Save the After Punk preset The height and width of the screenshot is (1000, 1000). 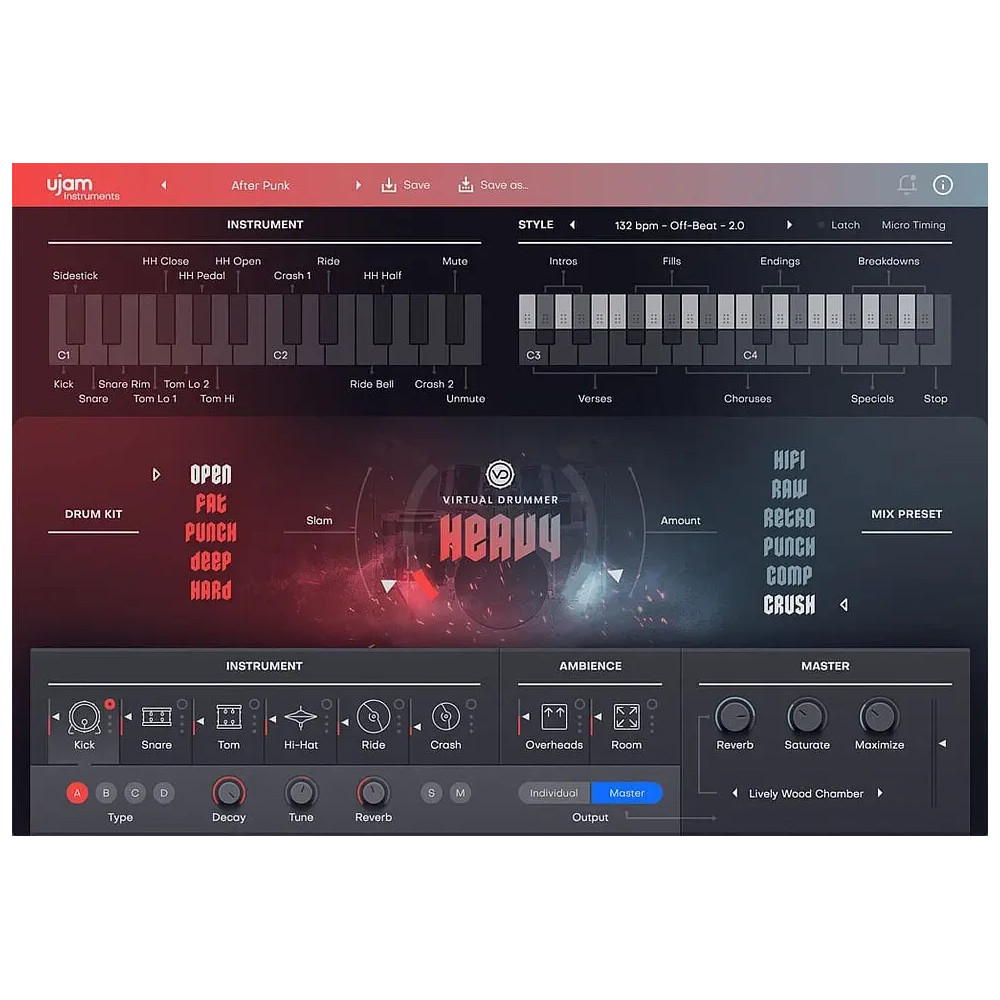(406, 185)
